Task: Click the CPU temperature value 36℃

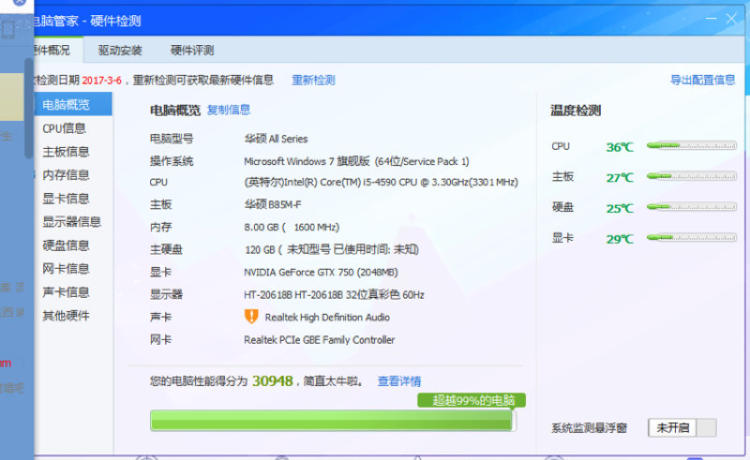Action: [619, 147]
